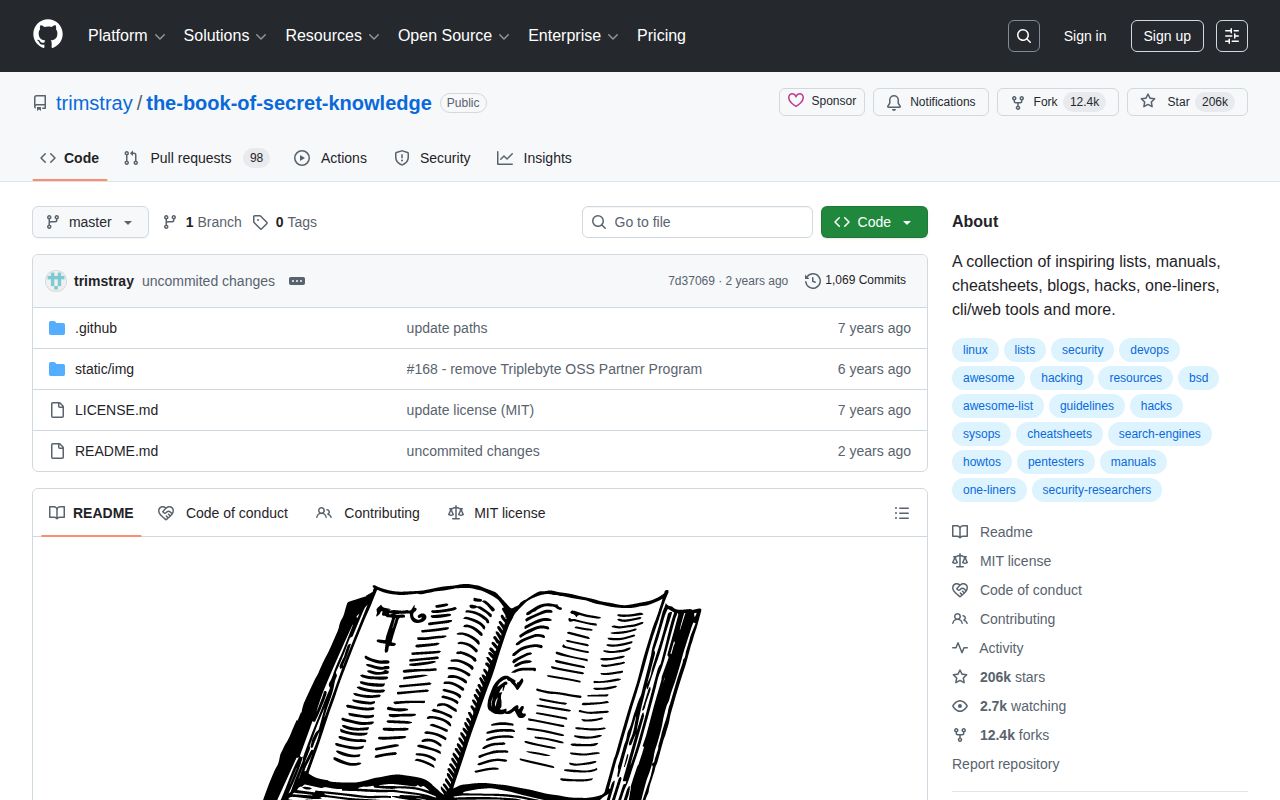
Task: Open the README.md file link
Action: [116, 451]
